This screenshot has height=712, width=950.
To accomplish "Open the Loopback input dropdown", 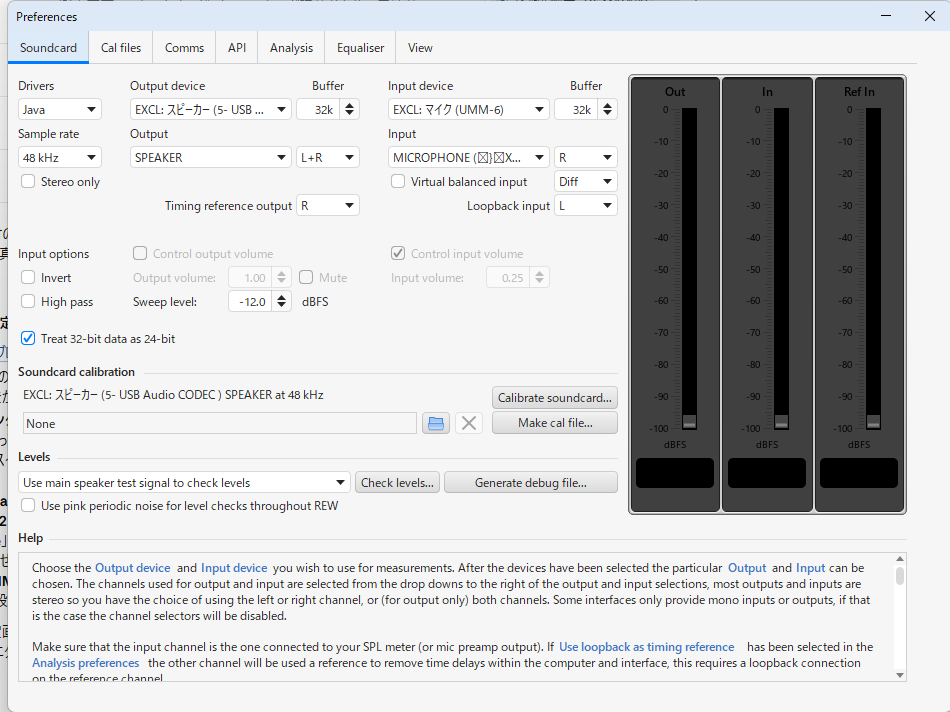I will point(586,205).
